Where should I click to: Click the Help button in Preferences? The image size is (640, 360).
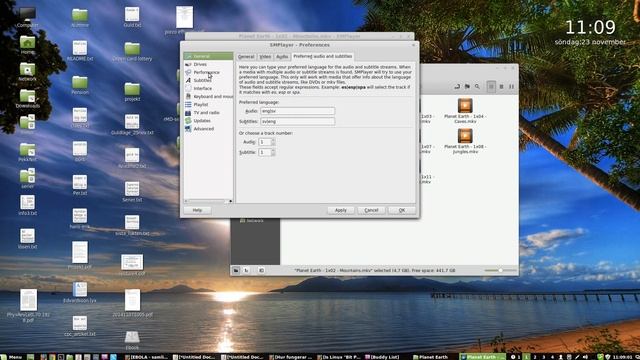pyautogui.click(x=197, y=210)
